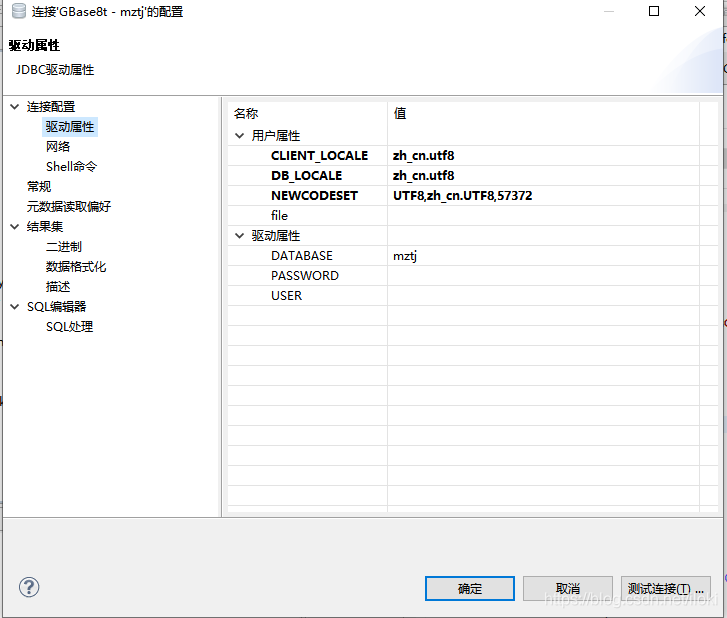Open the Shell命令 settings page
The height and width of the screenshot is (618, 727).
[71, 166]
